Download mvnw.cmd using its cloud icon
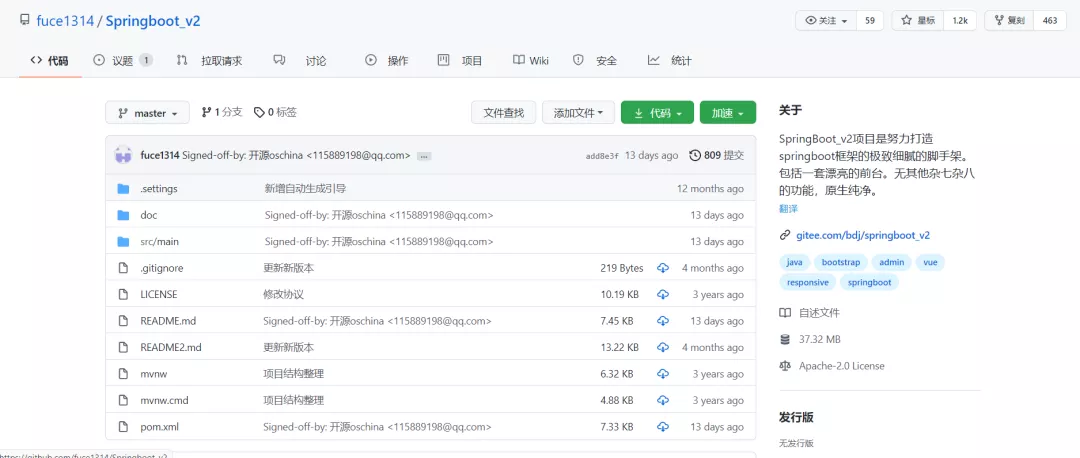This screenshot has height=458, width=1080. (x=663, y=400)
